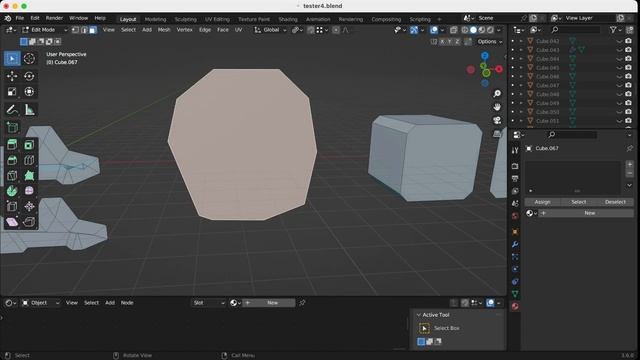The width and height of the screenshot is (640, 360).
Task: Switch to the Modeling workspace tab
Action: (x=155, y=19)
